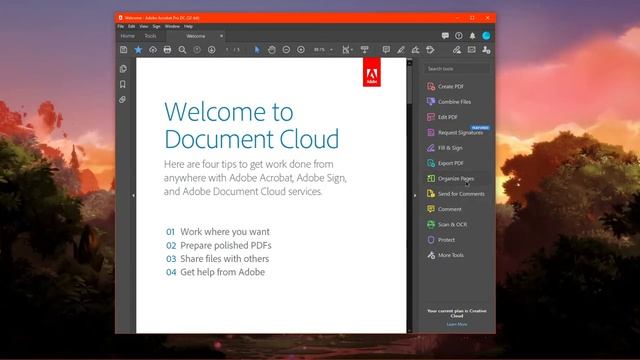Click the upload to cloud icon
This screenshot has height=360, width=640.
point(153,50)
